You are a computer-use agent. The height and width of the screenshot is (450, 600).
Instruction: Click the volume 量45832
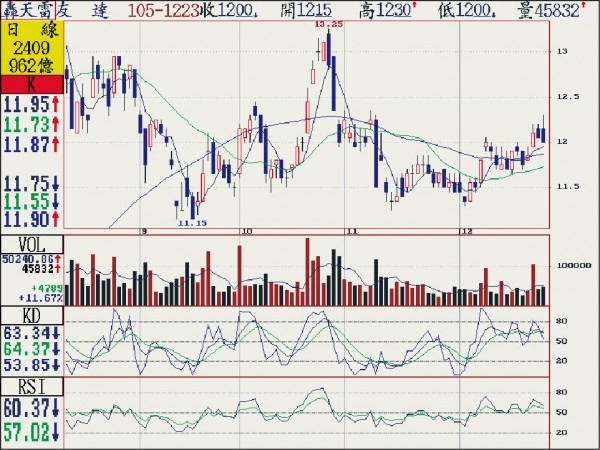(551, 10)
